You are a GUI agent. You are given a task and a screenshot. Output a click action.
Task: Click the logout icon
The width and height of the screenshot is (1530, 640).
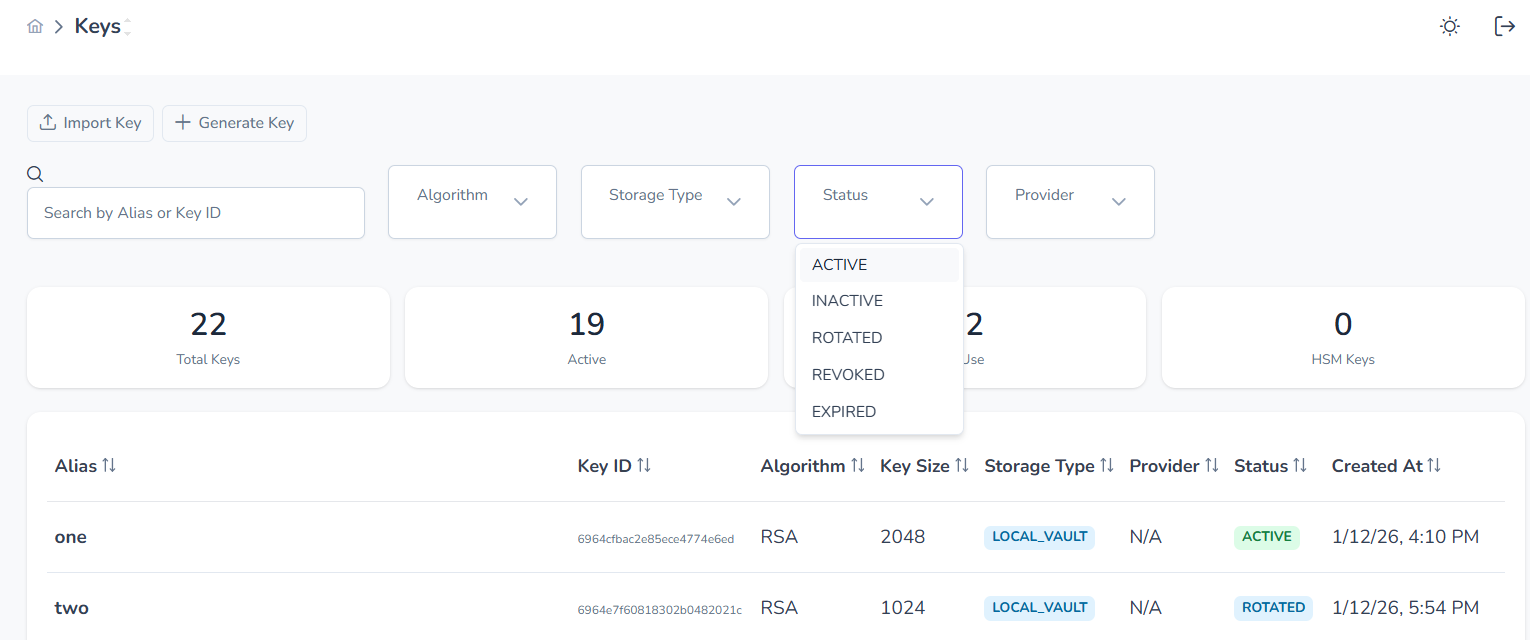[1504, 27]
